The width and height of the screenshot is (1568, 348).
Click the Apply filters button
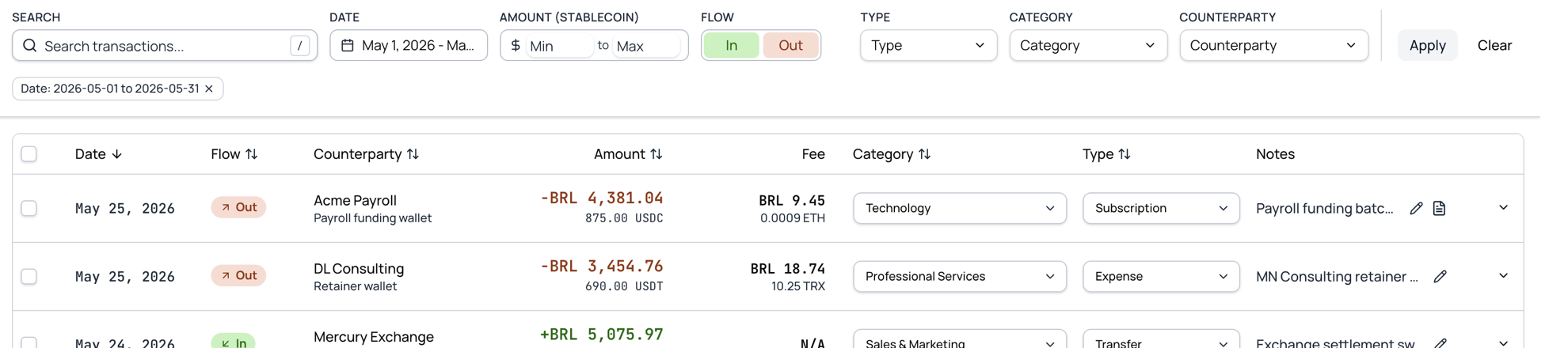coord(1427,45)
